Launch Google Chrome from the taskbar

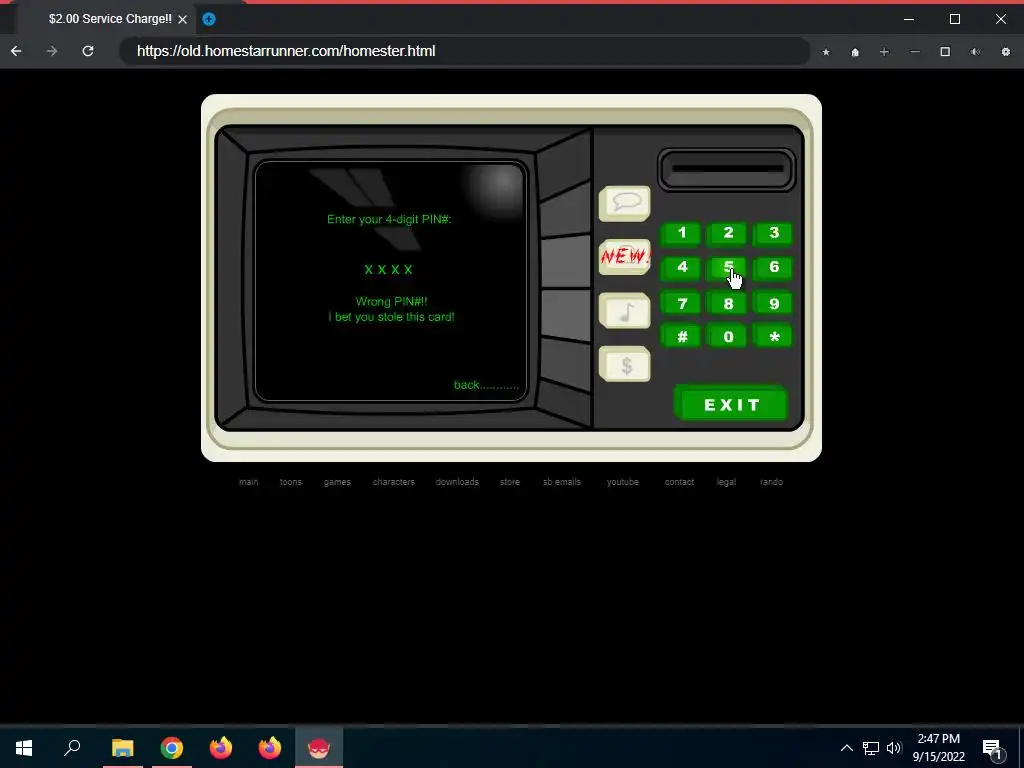(172, 748)
